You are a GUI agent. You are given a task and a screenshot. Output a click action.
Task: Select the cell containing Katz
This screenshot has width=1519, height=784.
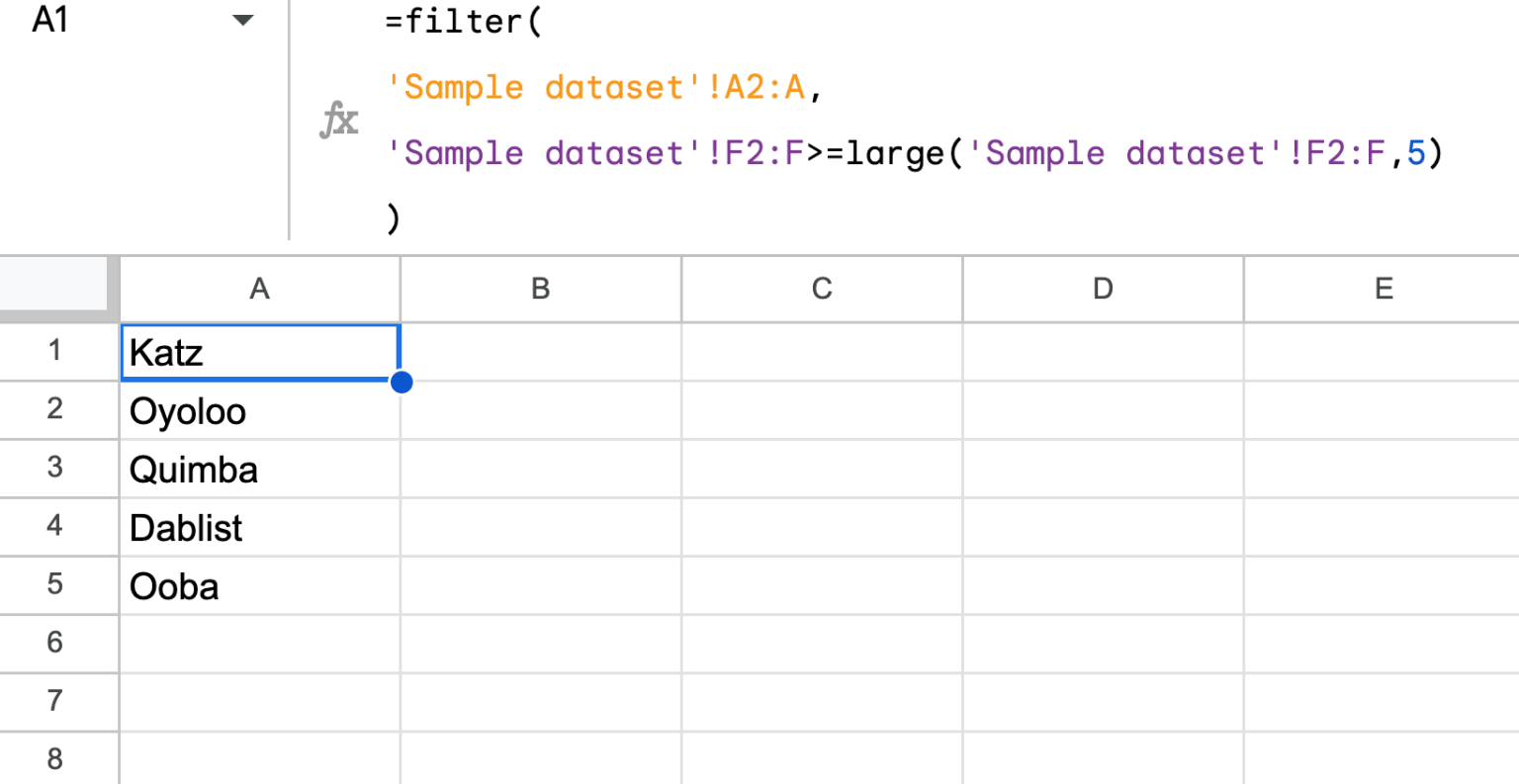point(259,352)
